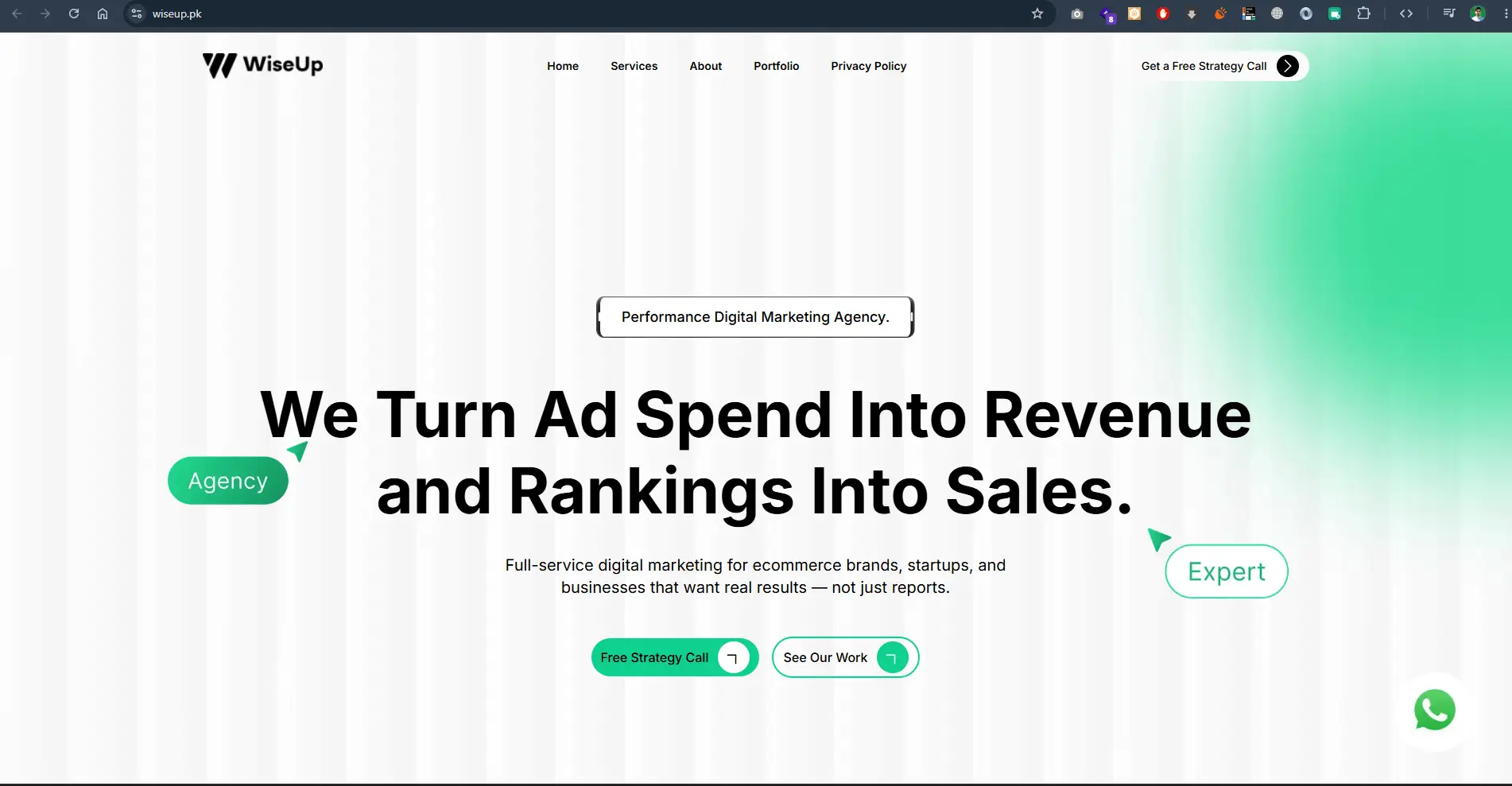Viewport: 1512px width, 786px height.
Task: Click green arrow icon in See Our Work
Action: pos(892,658)
